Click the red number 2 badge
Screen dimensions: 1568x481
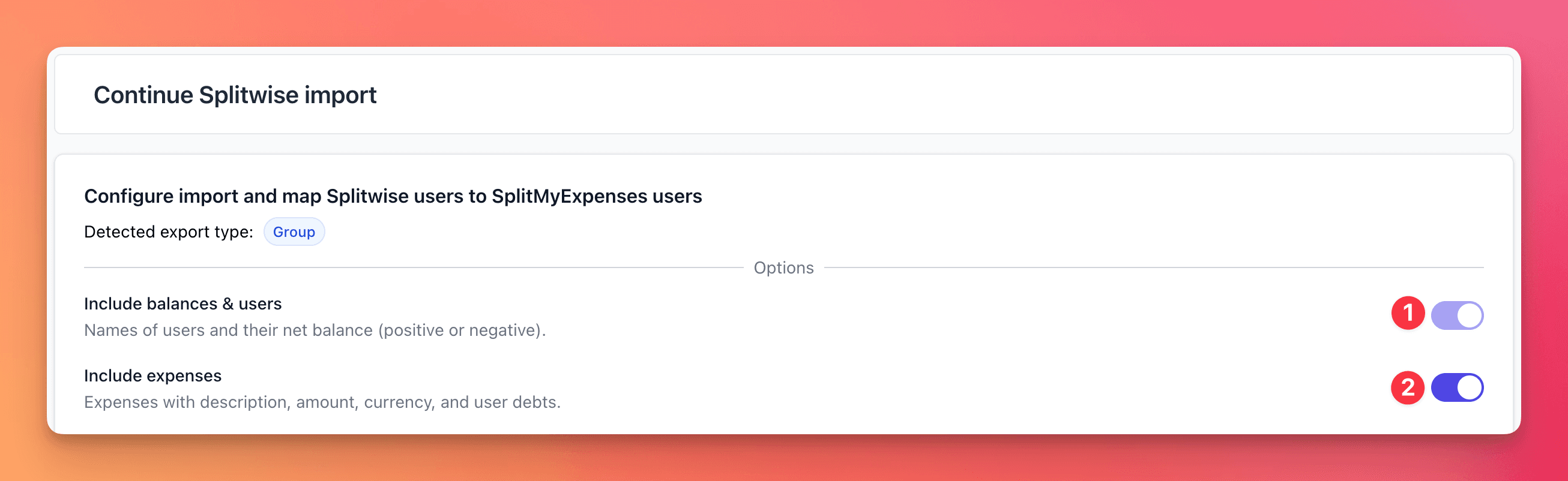click(1407, 387)
